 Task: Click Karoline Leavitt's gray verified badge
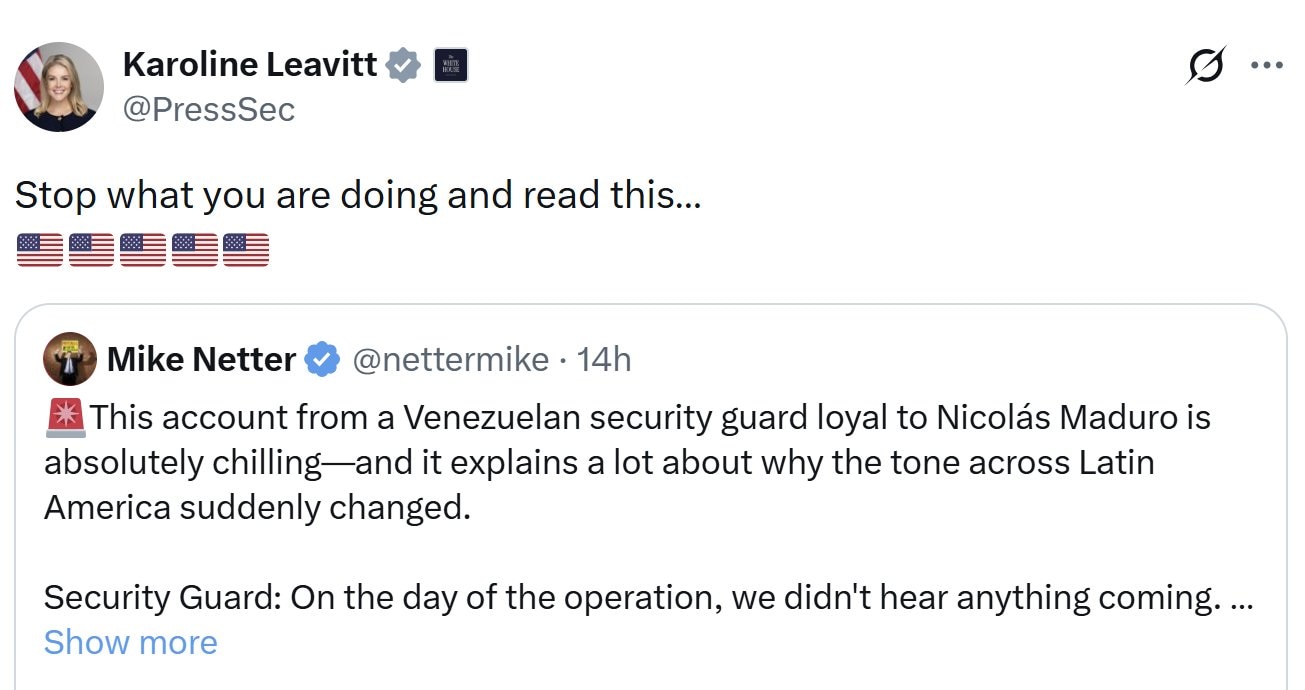[404, 65]
